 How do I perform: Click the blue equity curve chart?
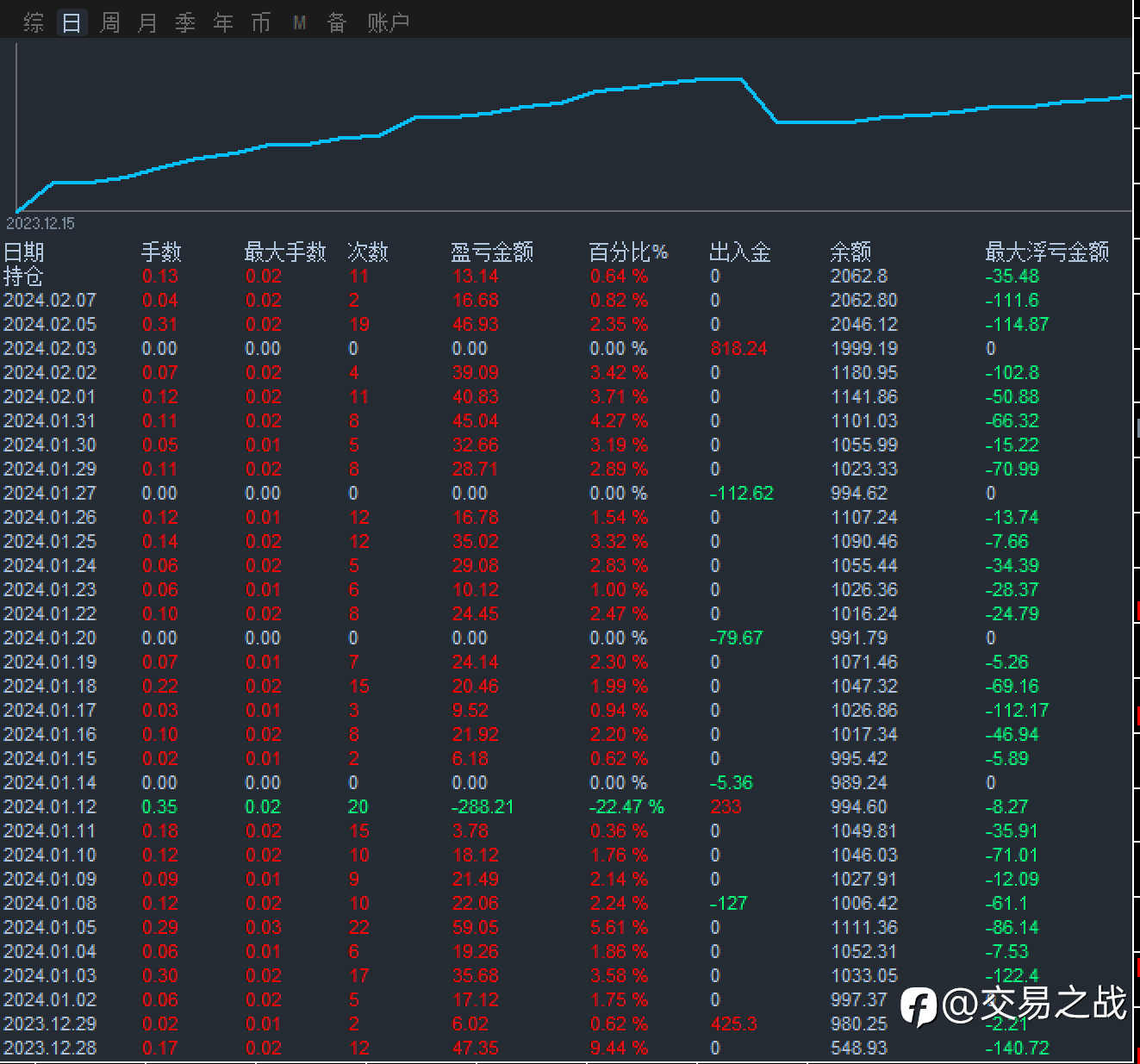pos(574,126)
